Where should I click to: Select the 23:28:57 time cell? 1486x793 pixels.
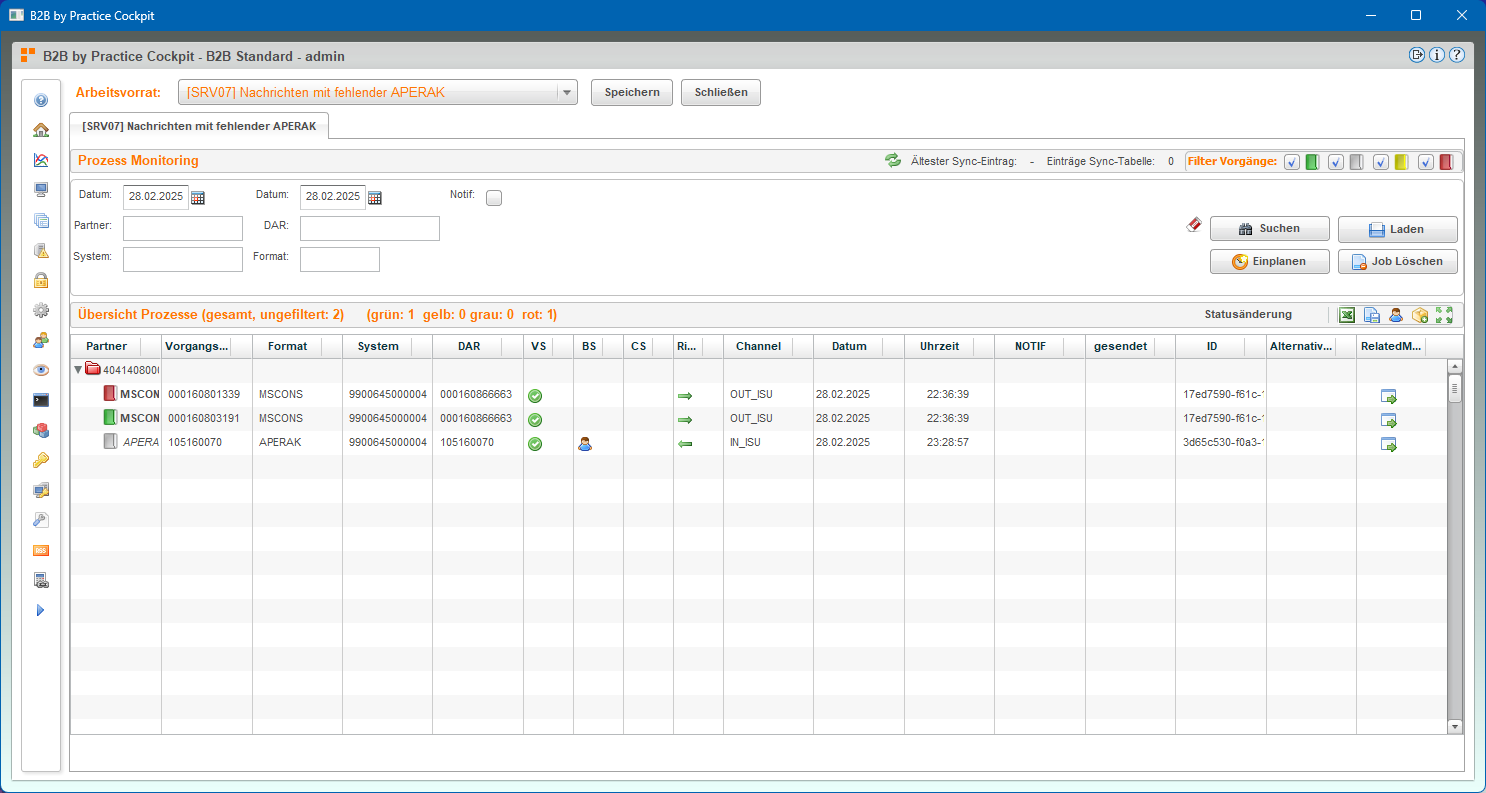click(947, 443)
